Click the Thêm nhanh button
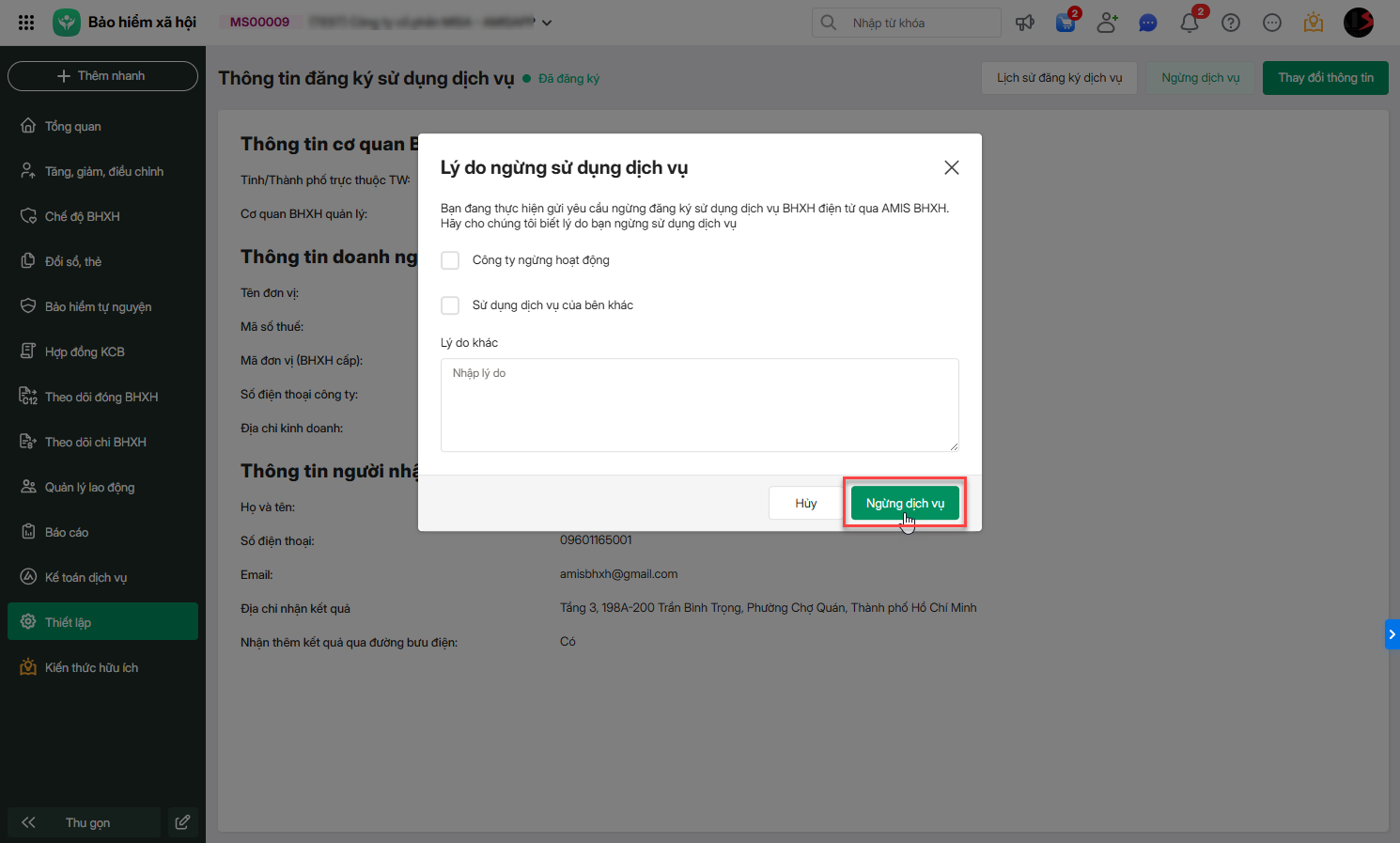 (102, 76)
